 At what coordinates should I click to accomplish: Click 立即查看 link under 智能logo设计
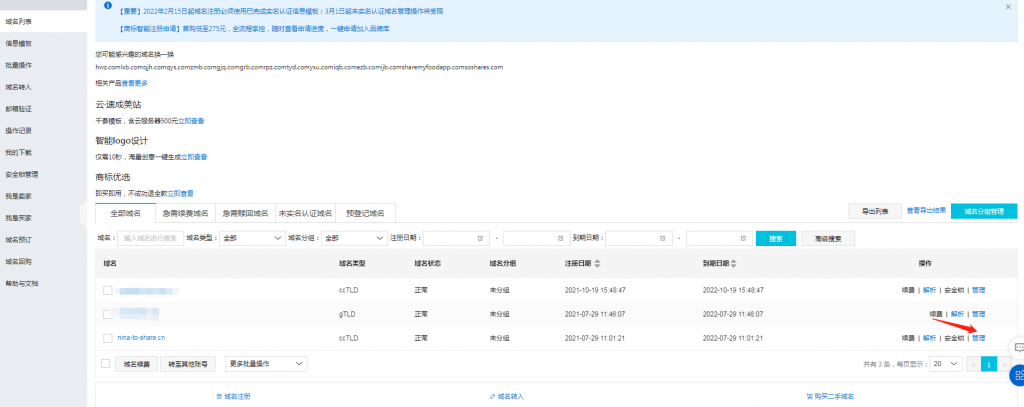tap(194, 157)
